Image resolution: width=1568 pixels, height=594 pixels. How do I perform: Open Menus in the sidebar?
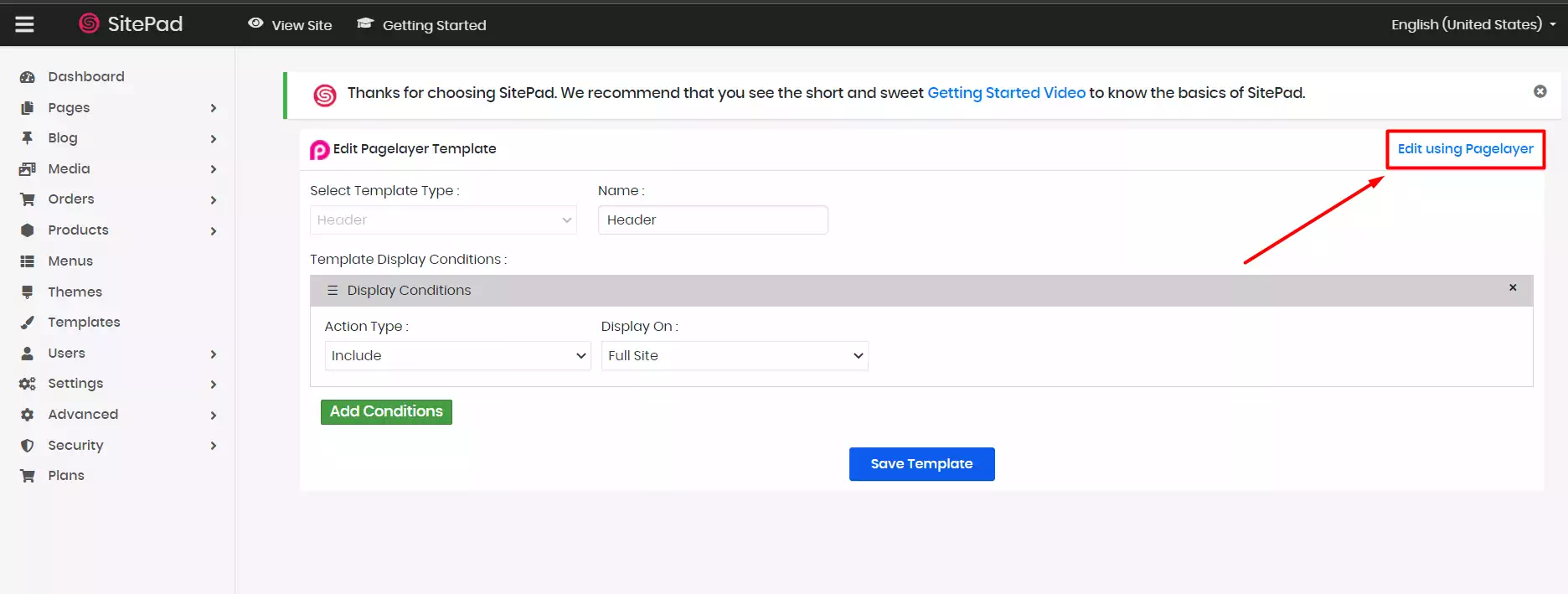(x=70, y=261)
